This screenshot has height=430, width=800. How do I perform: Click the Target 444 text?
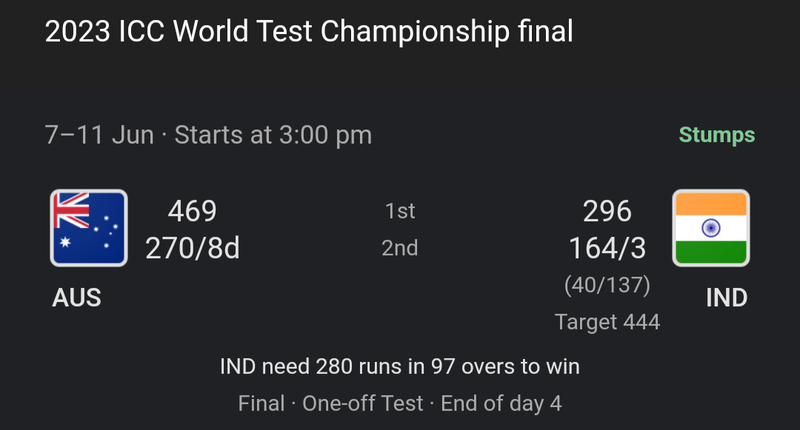point(607,322)
